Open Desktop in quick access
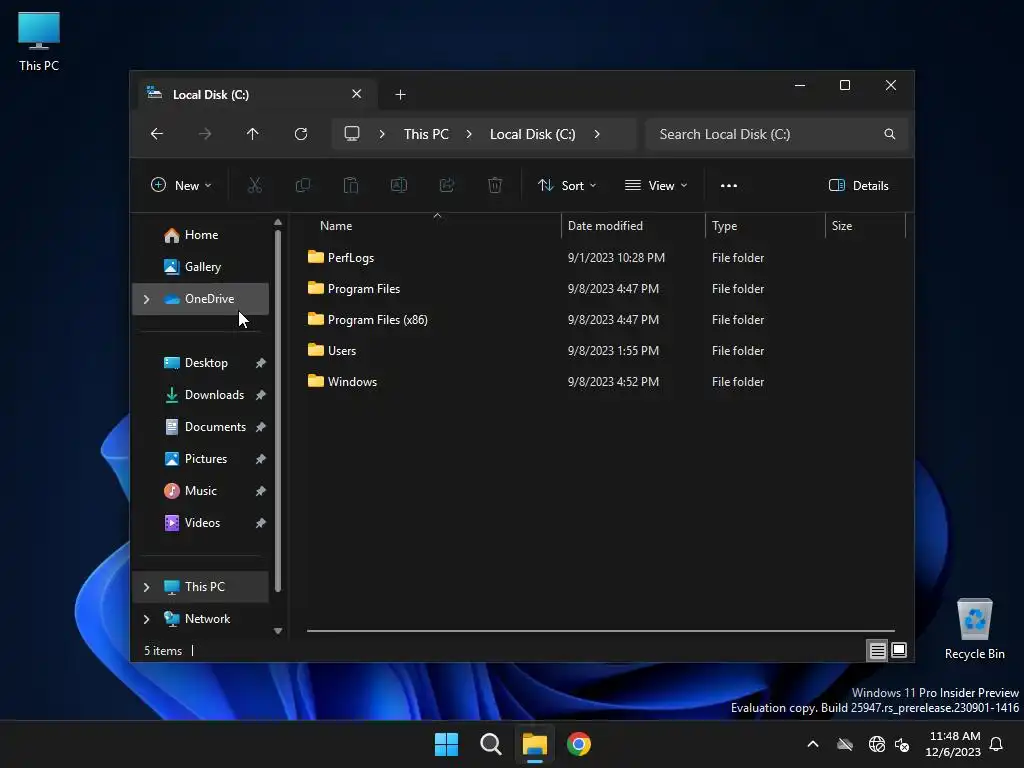The width and height of the screenshot is (1024, 768). [200, 363]
